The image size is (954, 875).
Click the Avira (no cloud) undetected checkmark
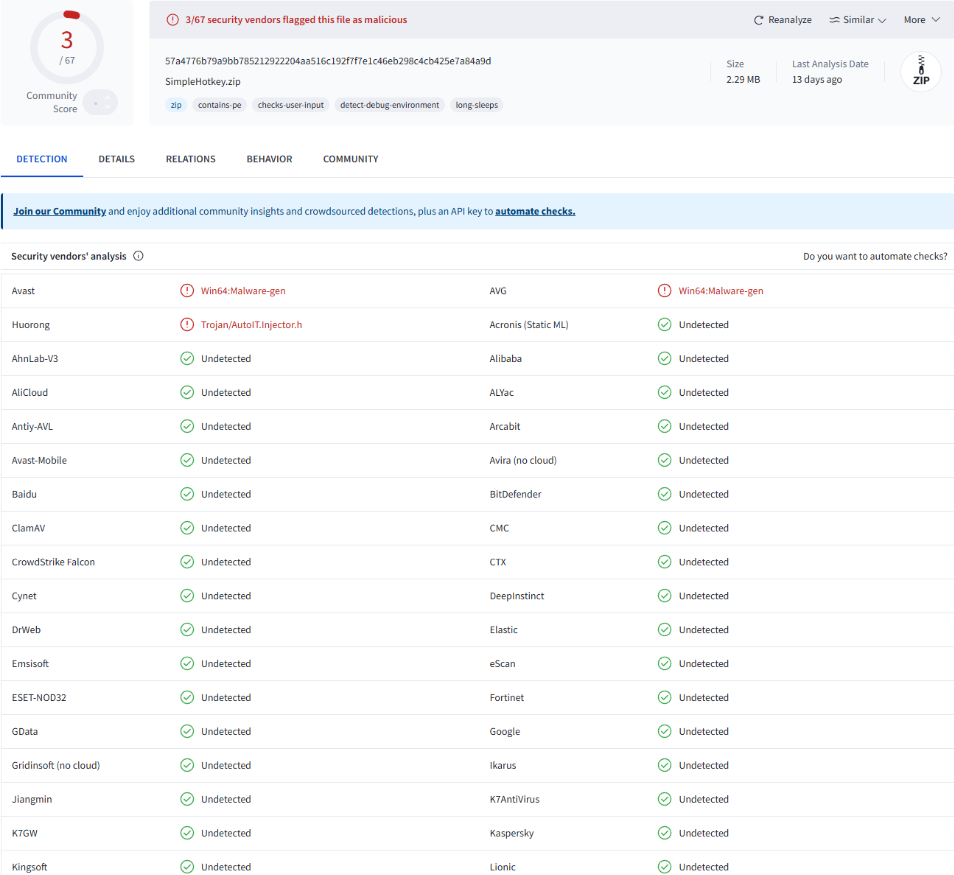point(664,460)
